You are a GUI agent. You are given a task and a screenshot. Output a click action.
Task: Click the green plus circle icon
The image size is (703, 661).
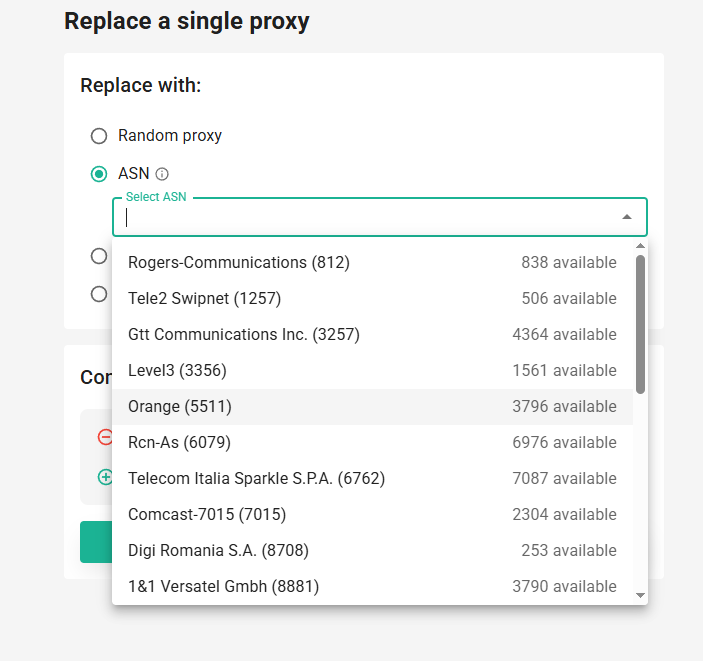click(105, 477)
